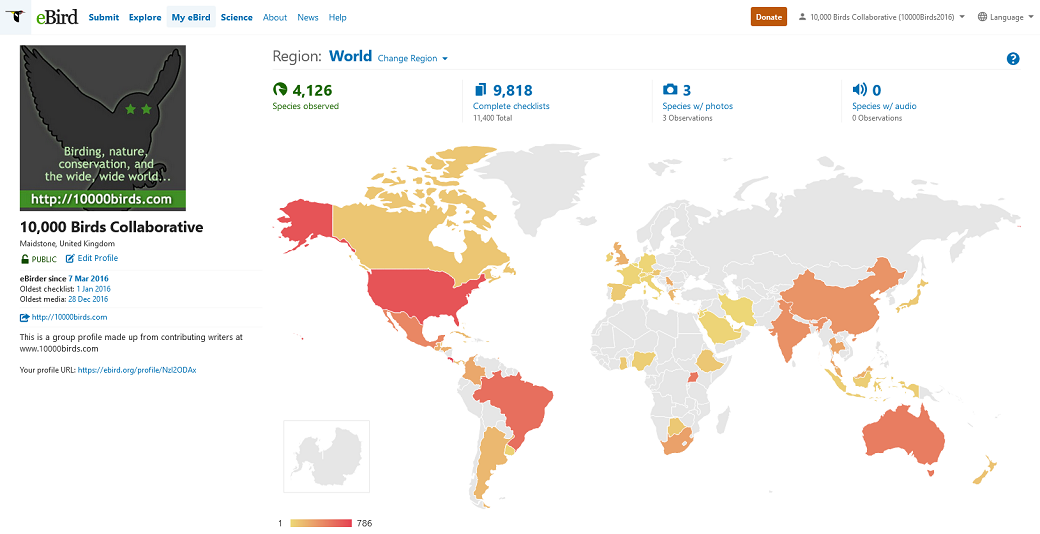
Task: Open the oldest checklist 1 Jan 2016 link
Action: coord(94,289)
